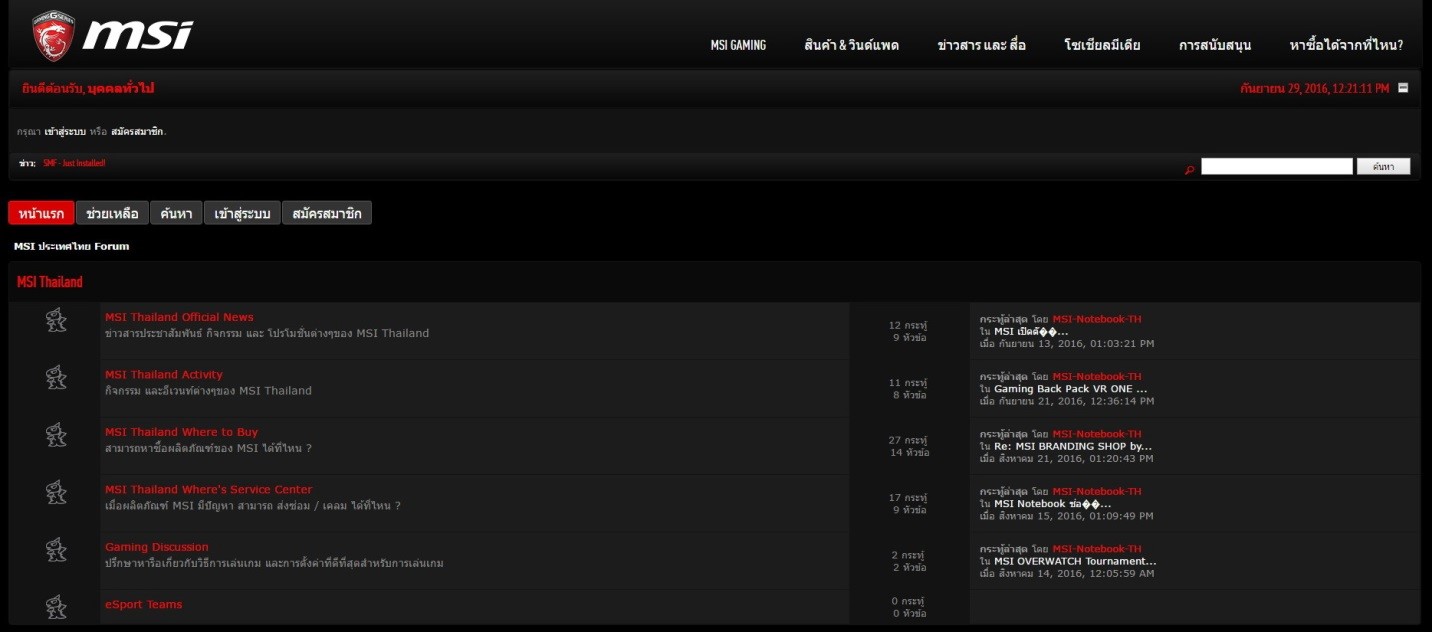The height and width of the screenshot is (632, 1432).
Task: Select the สมัครสมาชิก tab
Action: pos(327,213)
